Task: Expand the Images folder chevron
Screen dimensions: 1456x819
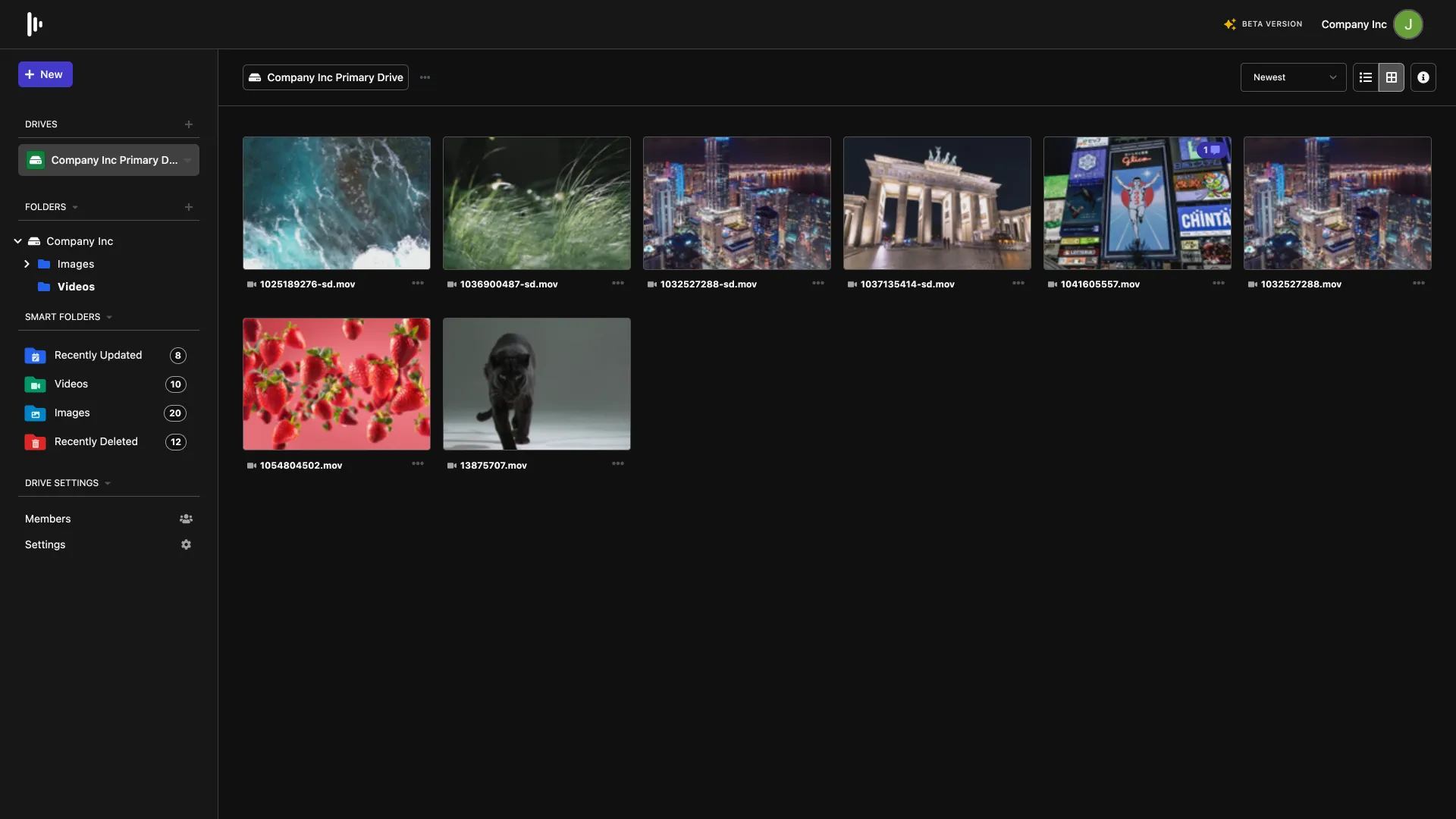Action: pos(27,264)
